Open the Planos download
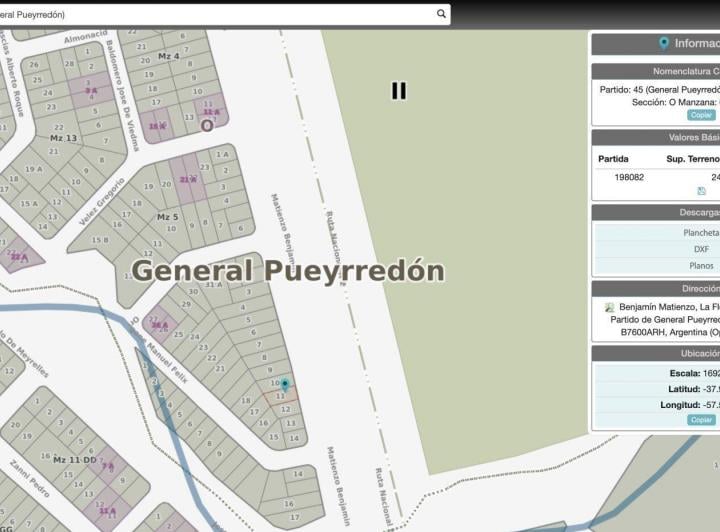Image resolution: width=720 pixels, height=532 pixels. 701,266
